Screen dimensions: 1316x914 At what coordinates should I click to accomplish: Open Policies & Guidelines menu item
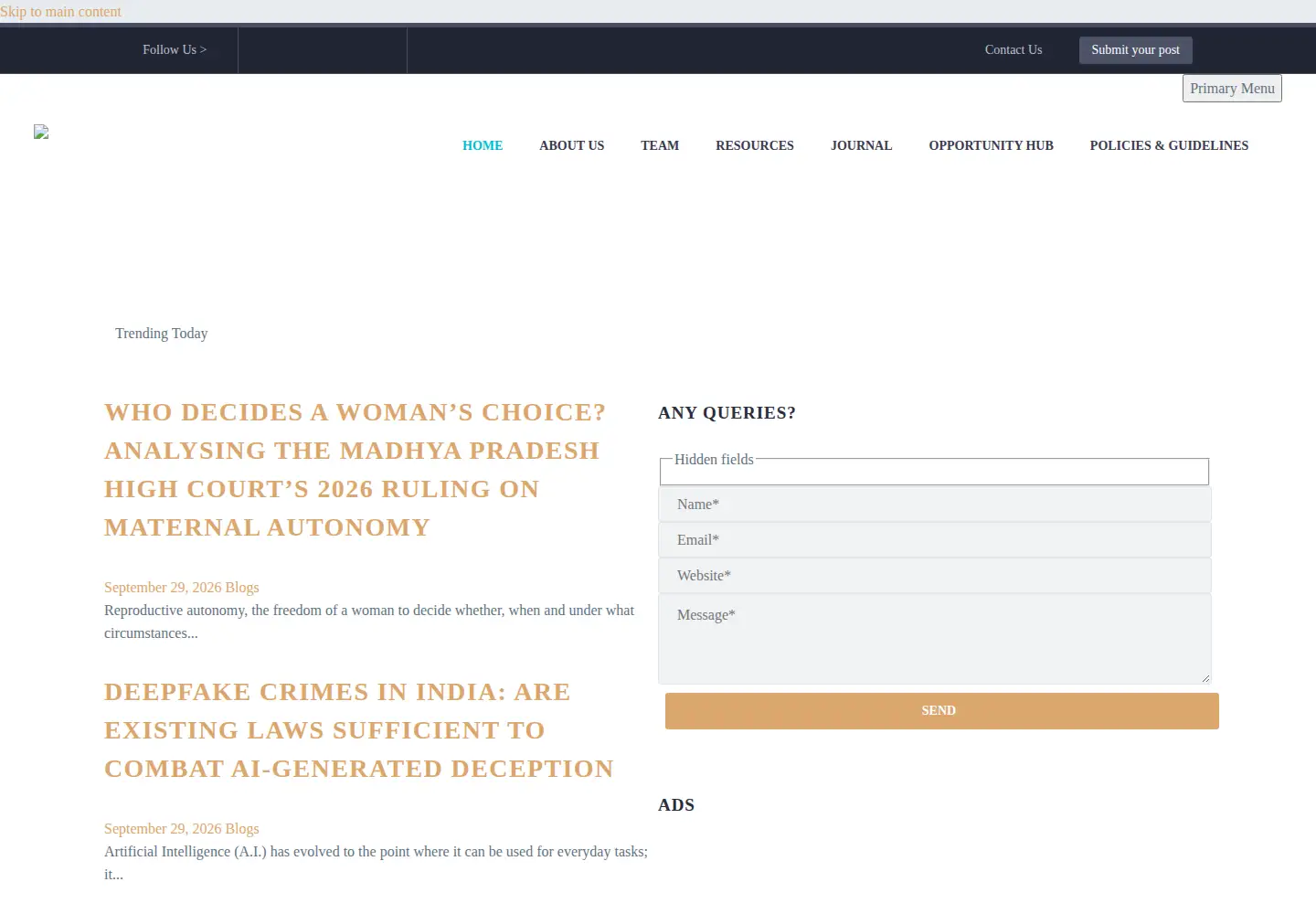coord(1169,145)
